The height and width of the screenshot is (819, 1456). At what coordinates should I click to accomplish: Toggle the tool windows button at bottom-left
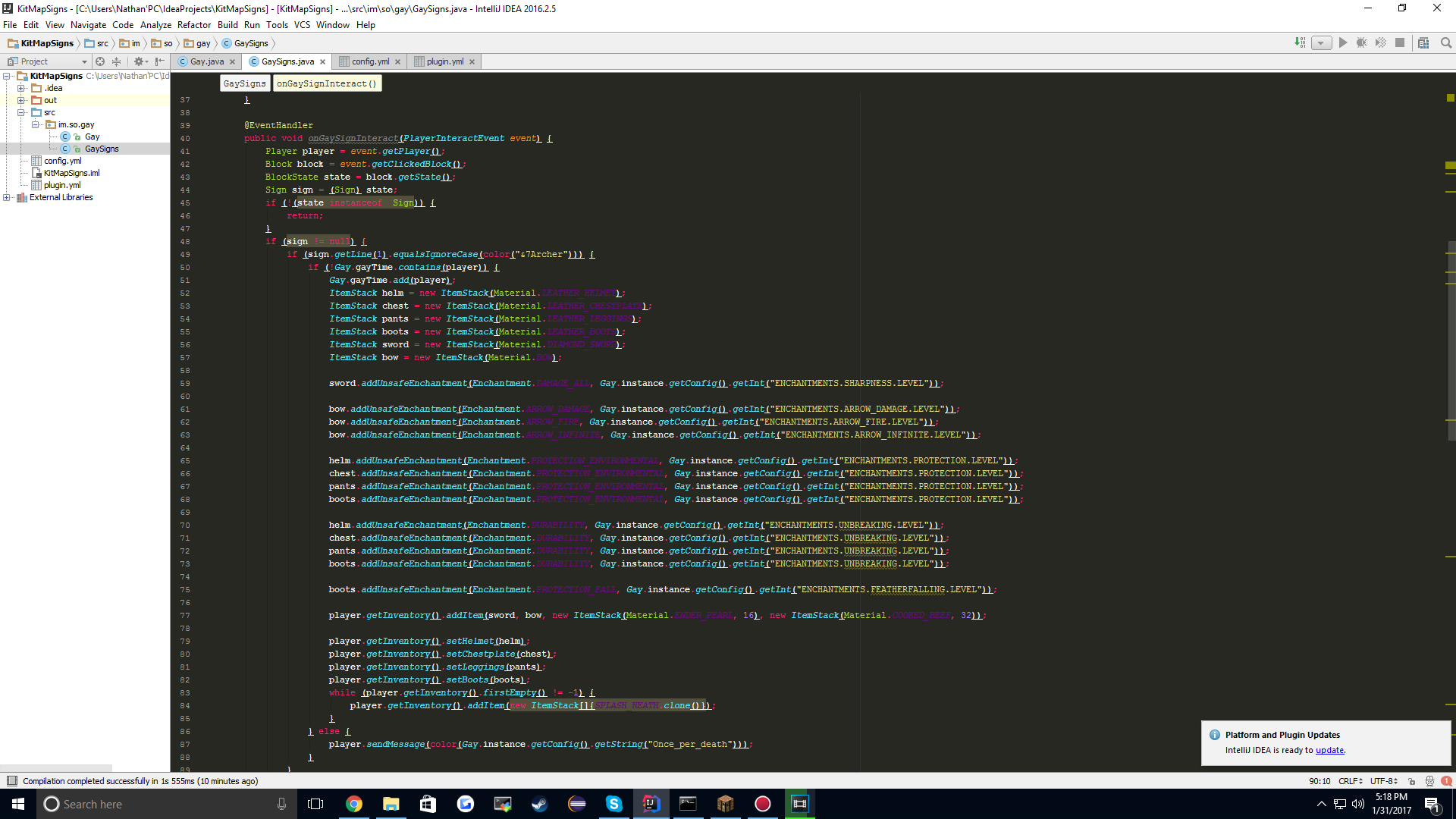pyautogui.click(x=11, y=781)
